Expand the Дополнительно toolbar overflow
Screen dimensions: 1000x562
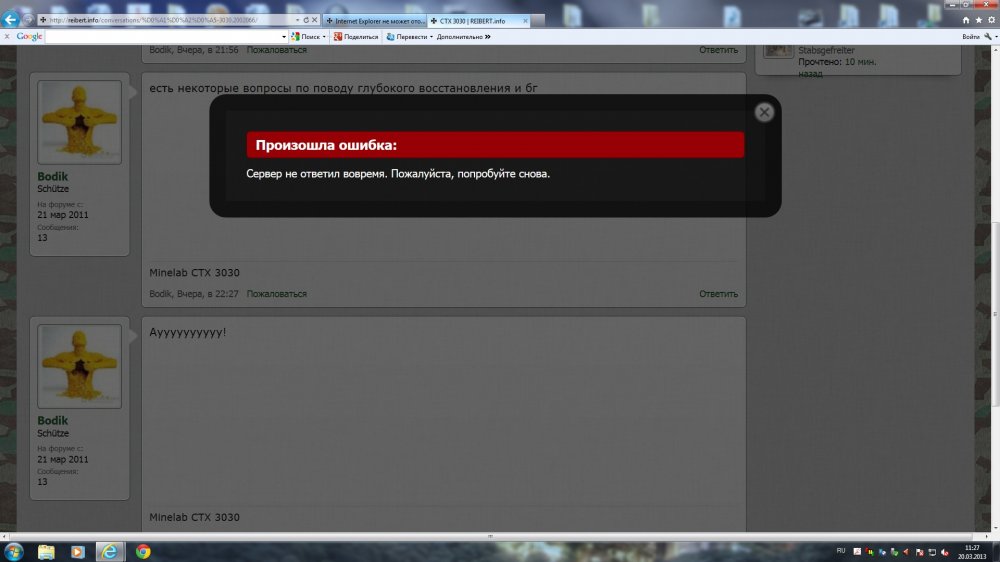tap(488, 36)
